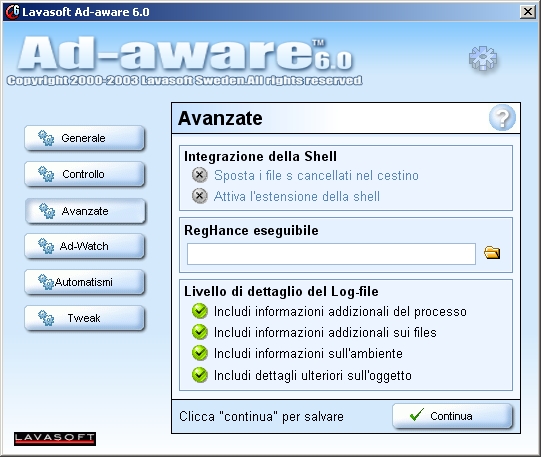Click the 'Clicca "continua" per salvare' text

261,416
